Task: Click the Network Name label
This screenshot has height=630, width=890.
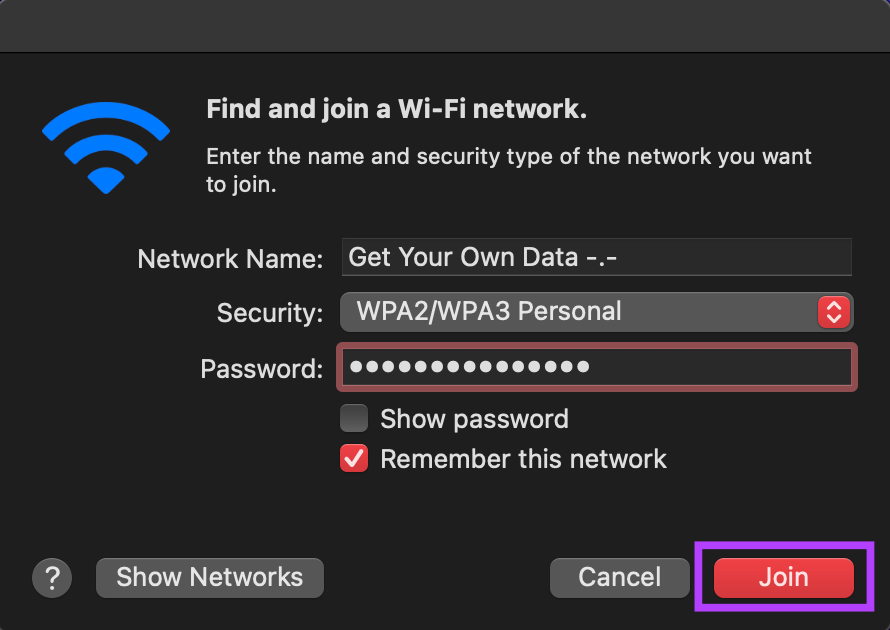Action: [x=230, y=258]
